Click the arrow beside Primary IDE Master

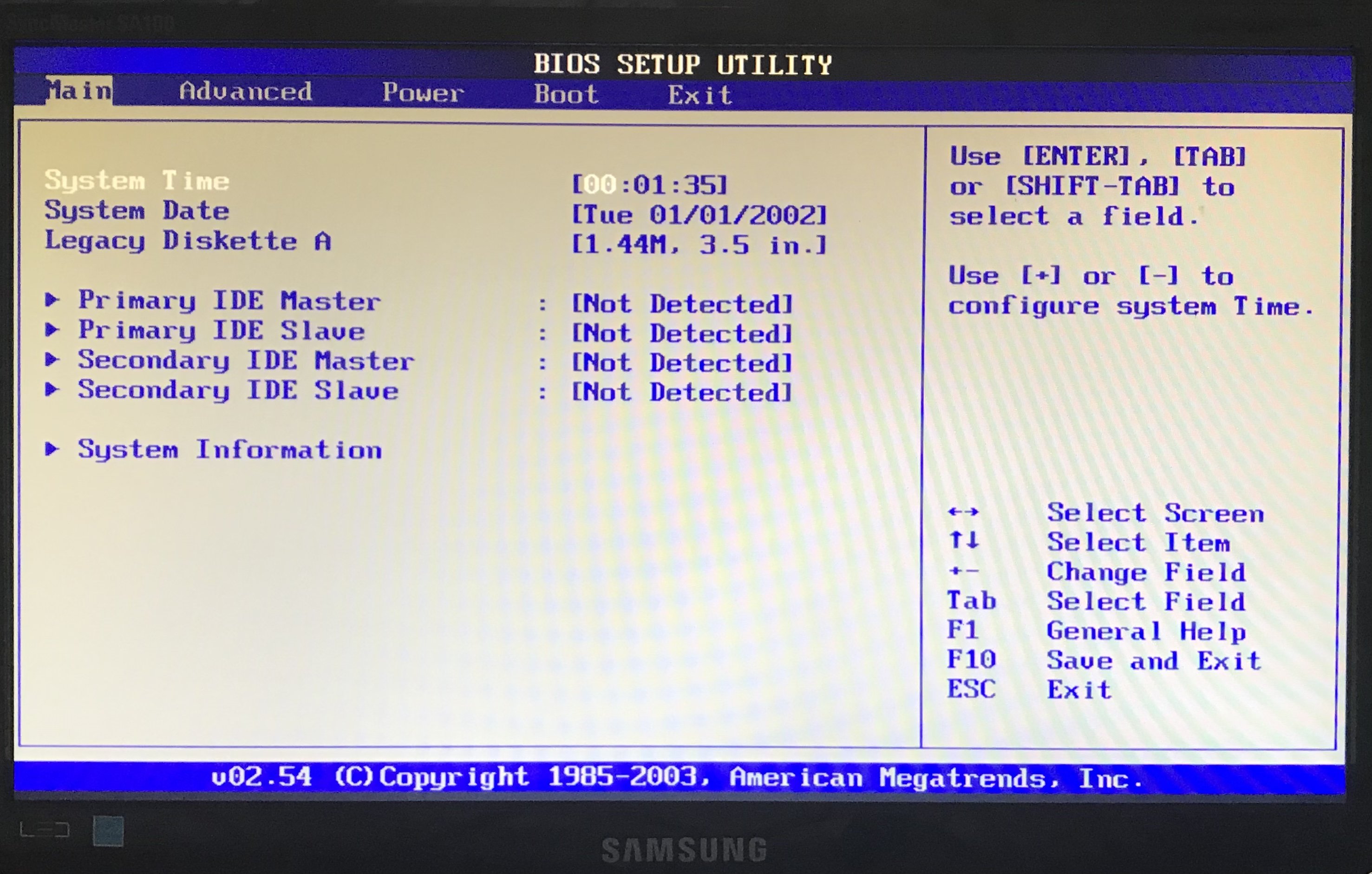pos(52,299)
